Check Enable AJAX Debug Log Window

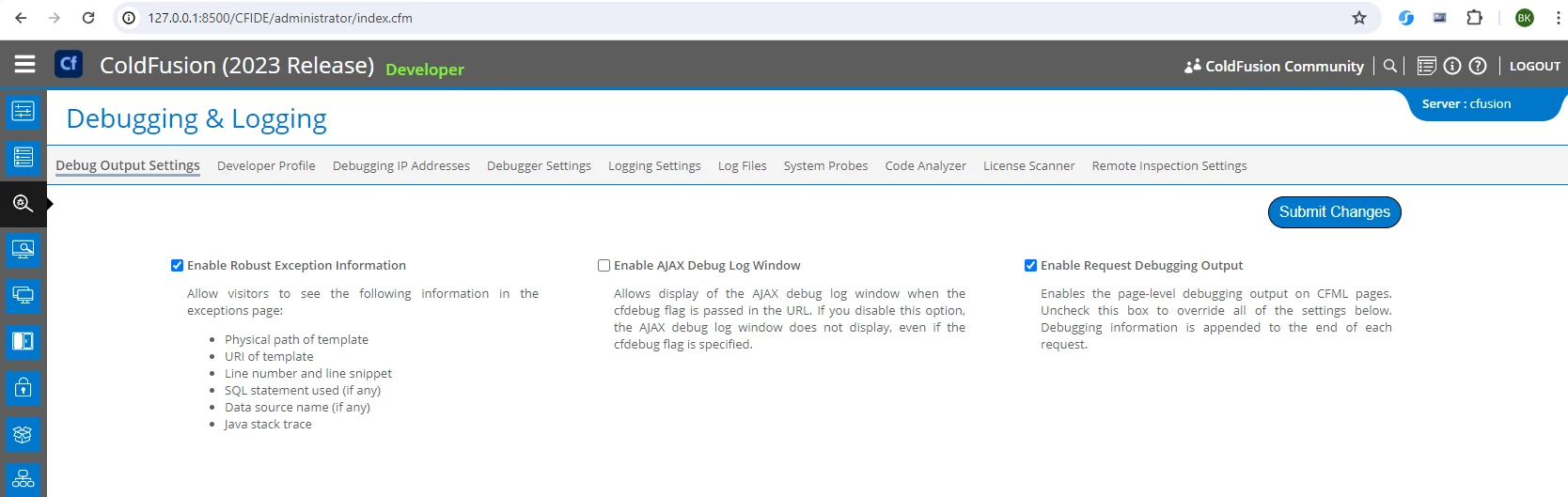click(604, 266)
